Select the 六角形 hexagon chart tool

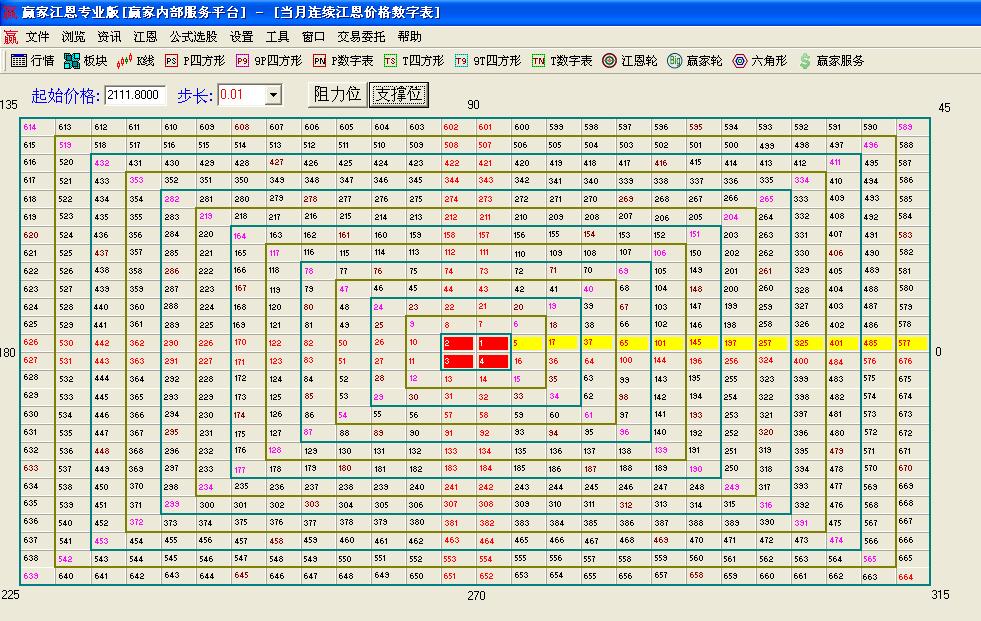(x=753, y=59)
